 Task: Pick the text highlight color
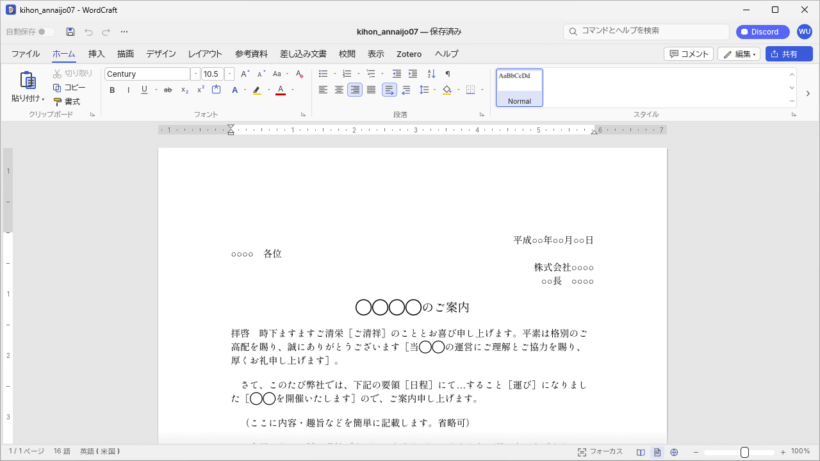click(257, 90)
